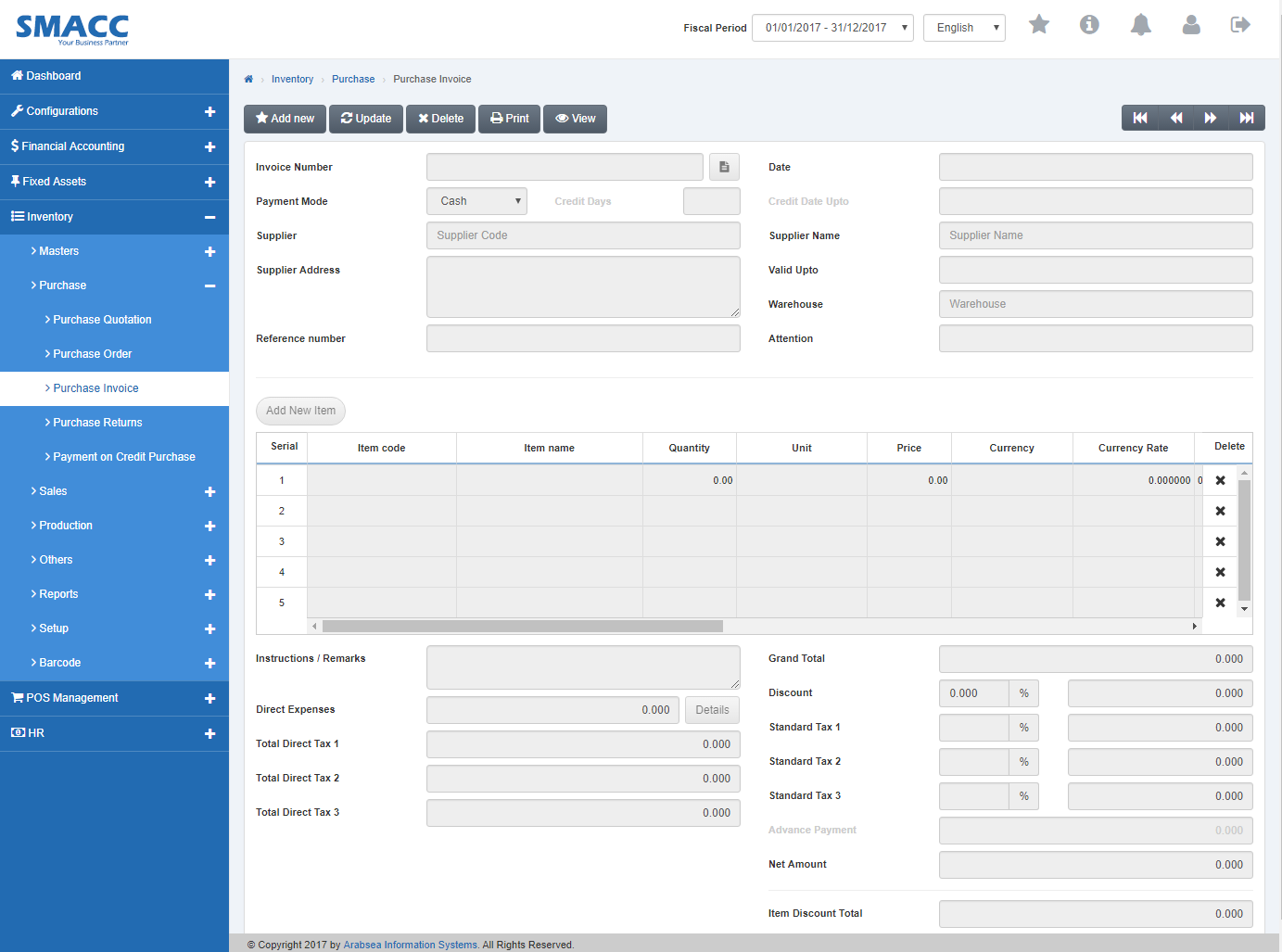Click the logout icon top right

[x=1240, y=25]
